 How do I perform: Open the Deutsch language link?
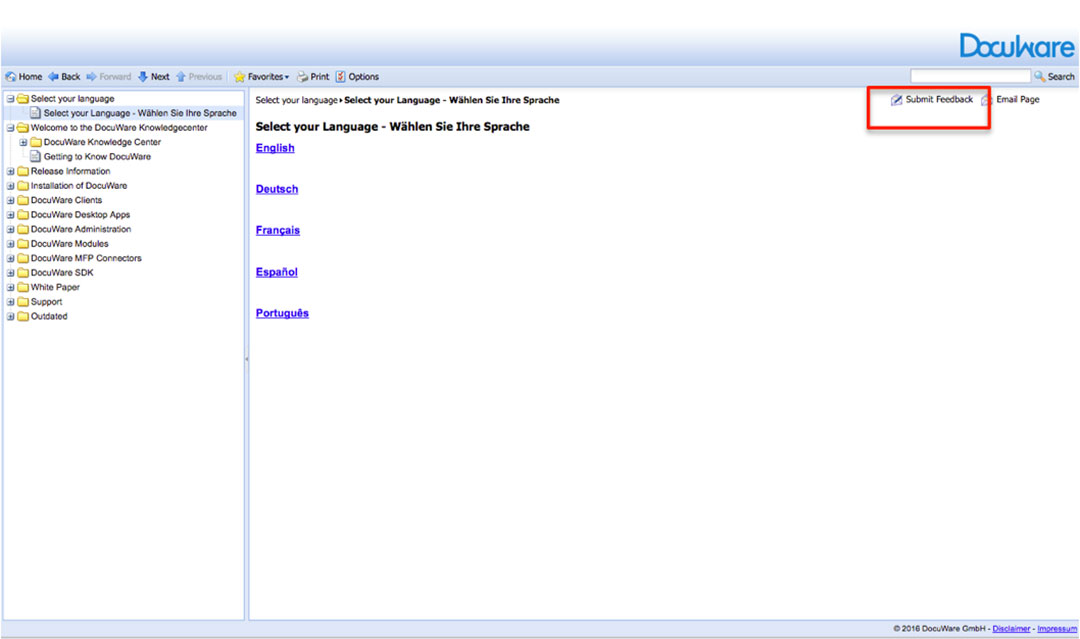click(277, 189)
